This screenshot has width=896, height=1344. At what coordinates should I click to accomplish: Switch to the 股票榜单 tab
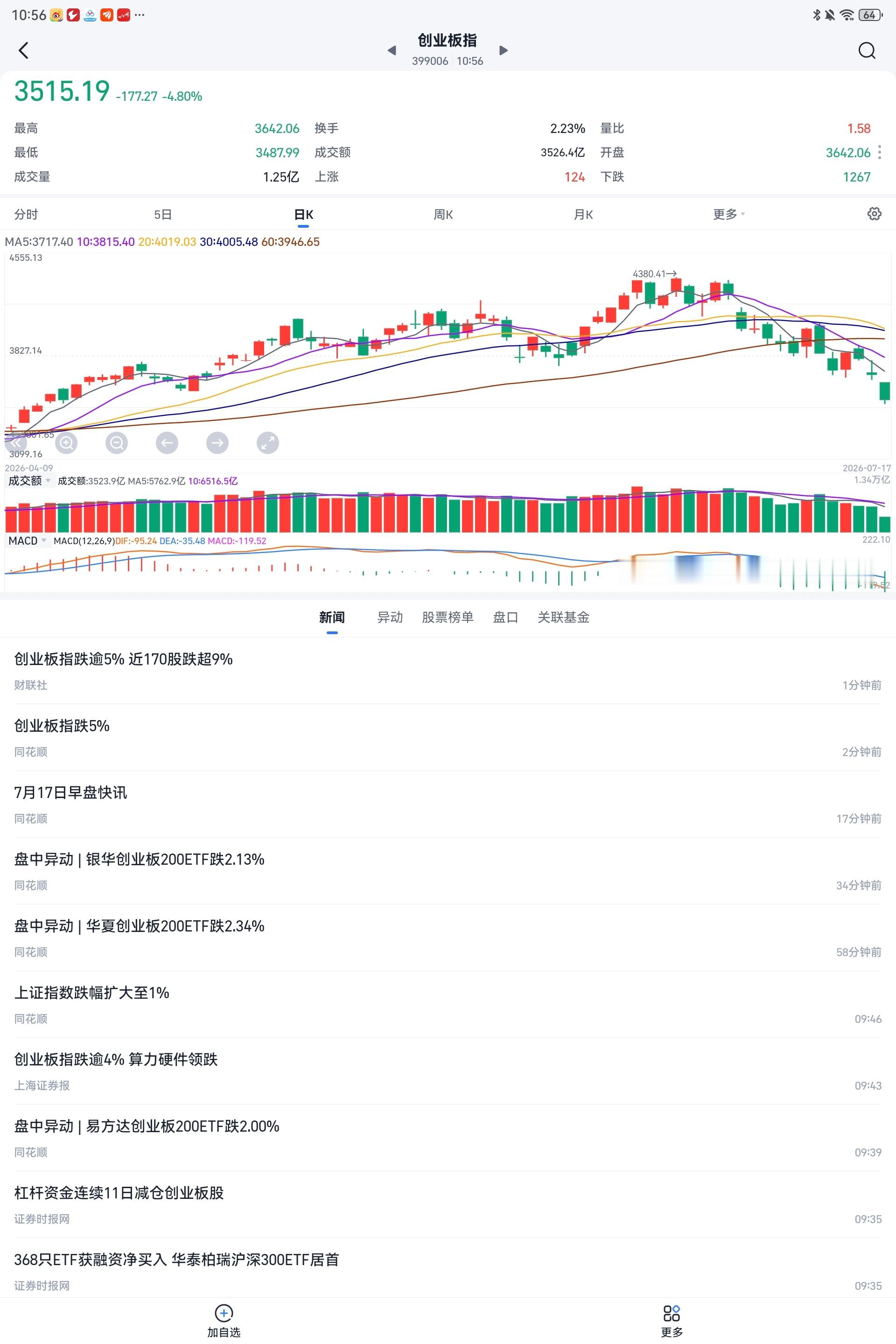point(448,617)
